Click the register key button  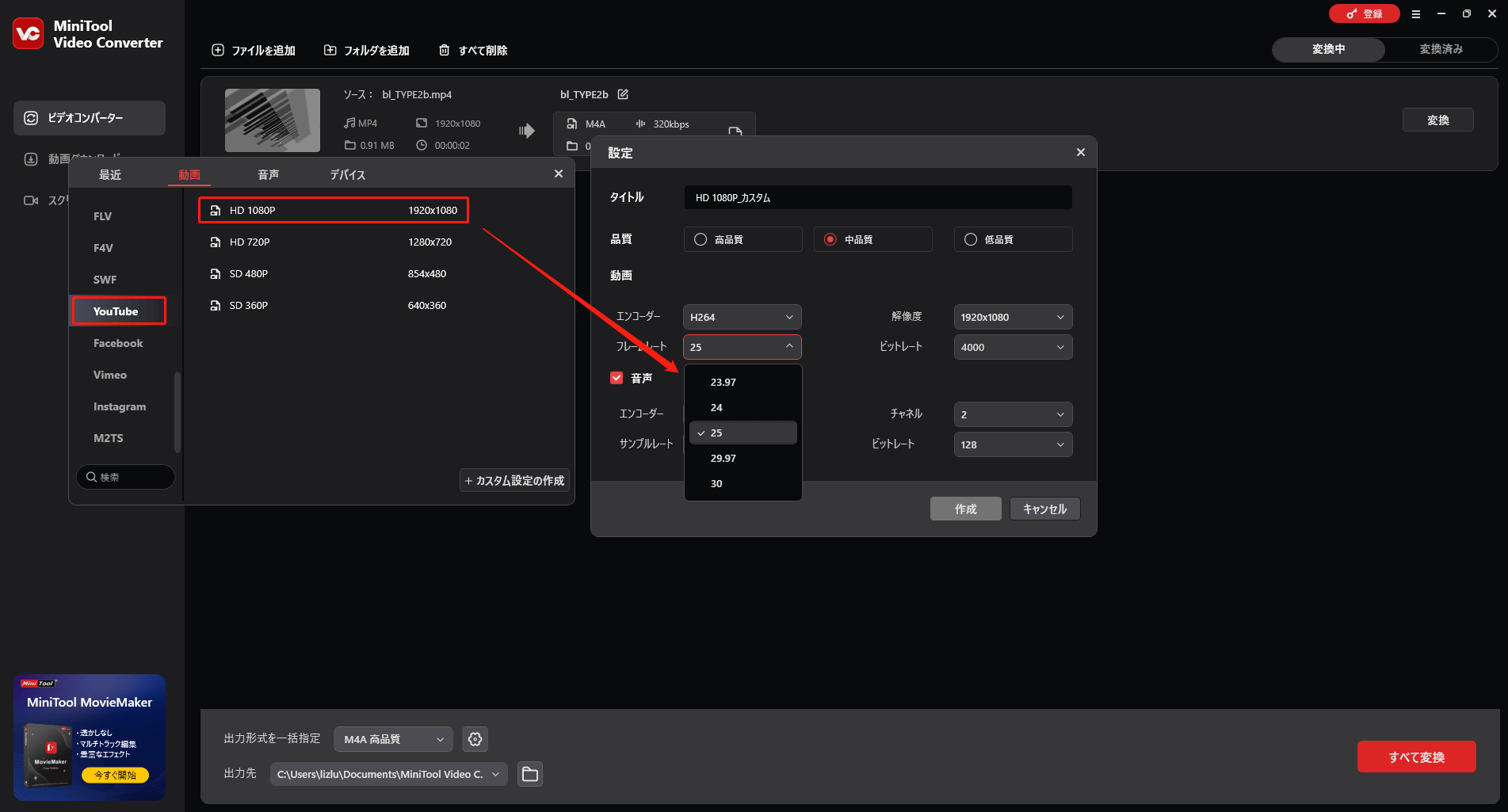tap(1364, 13)
